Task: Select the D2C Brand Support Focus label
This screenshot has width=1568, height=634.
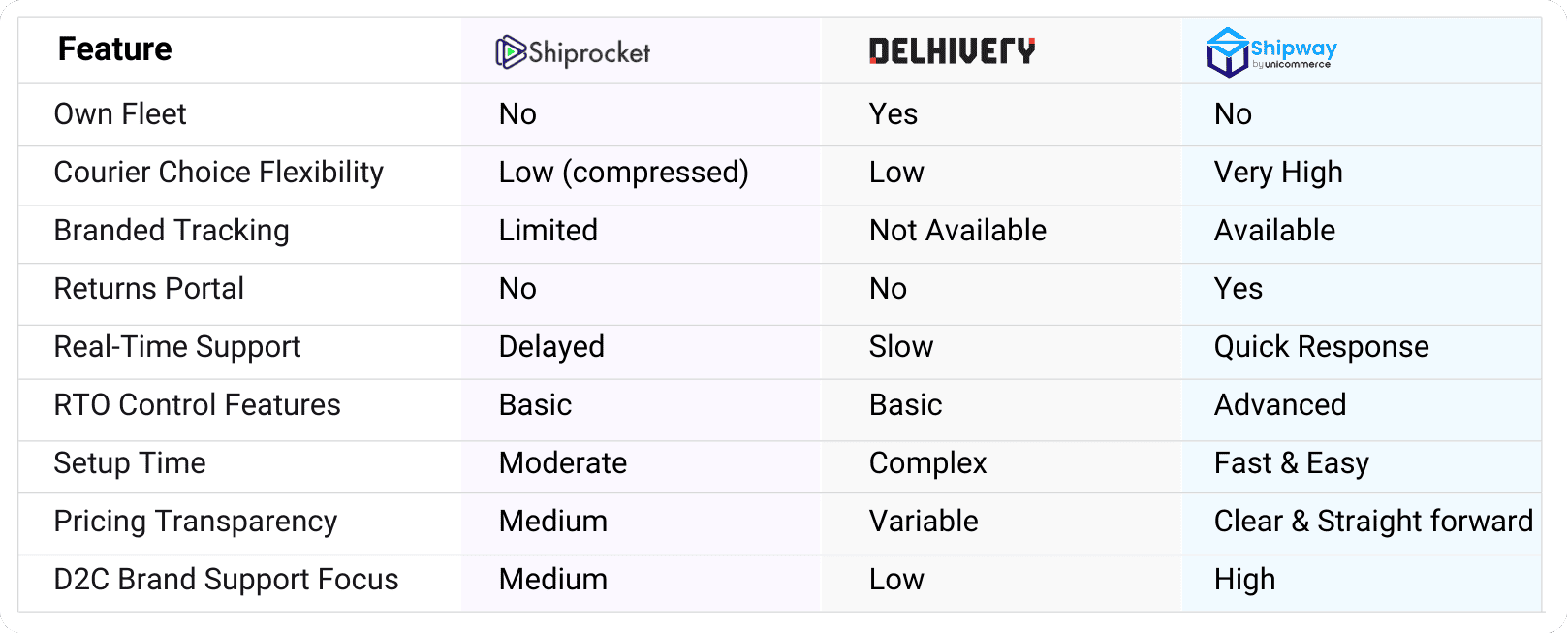Action: [227, 580]
